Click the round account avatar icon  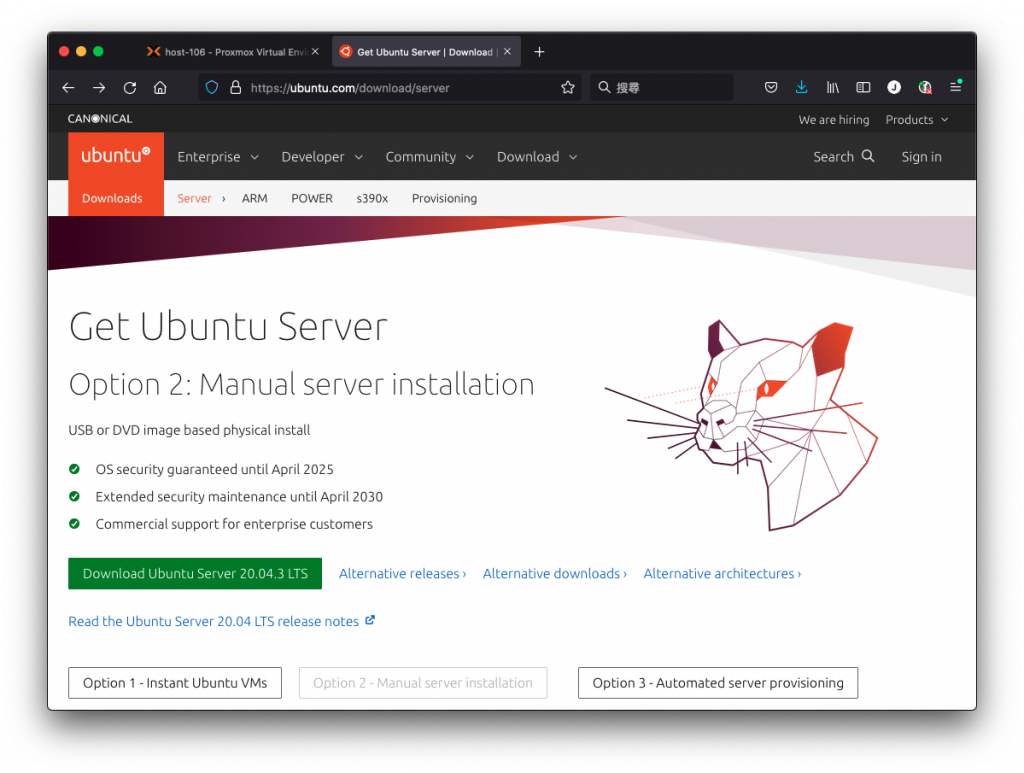point(894,87)
